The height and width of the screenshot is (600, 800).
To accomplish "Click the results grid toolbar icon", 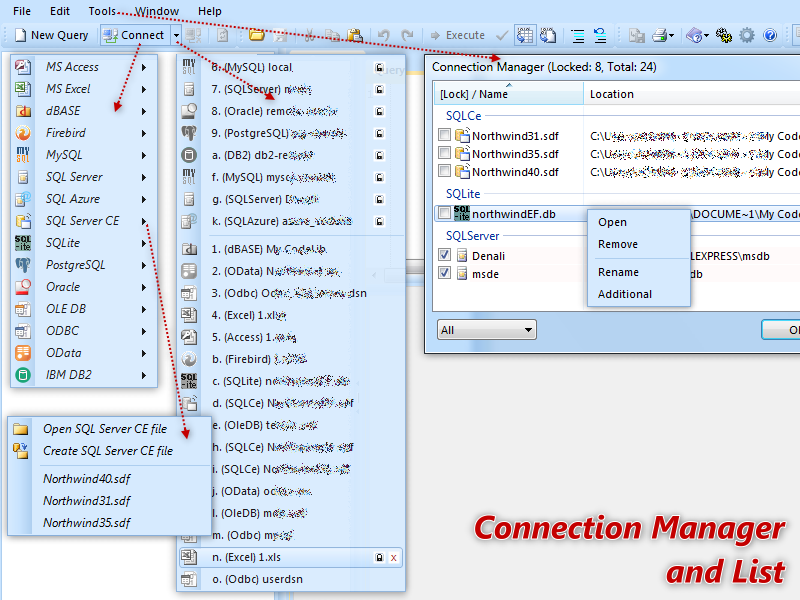I will (x=525, y=35).
